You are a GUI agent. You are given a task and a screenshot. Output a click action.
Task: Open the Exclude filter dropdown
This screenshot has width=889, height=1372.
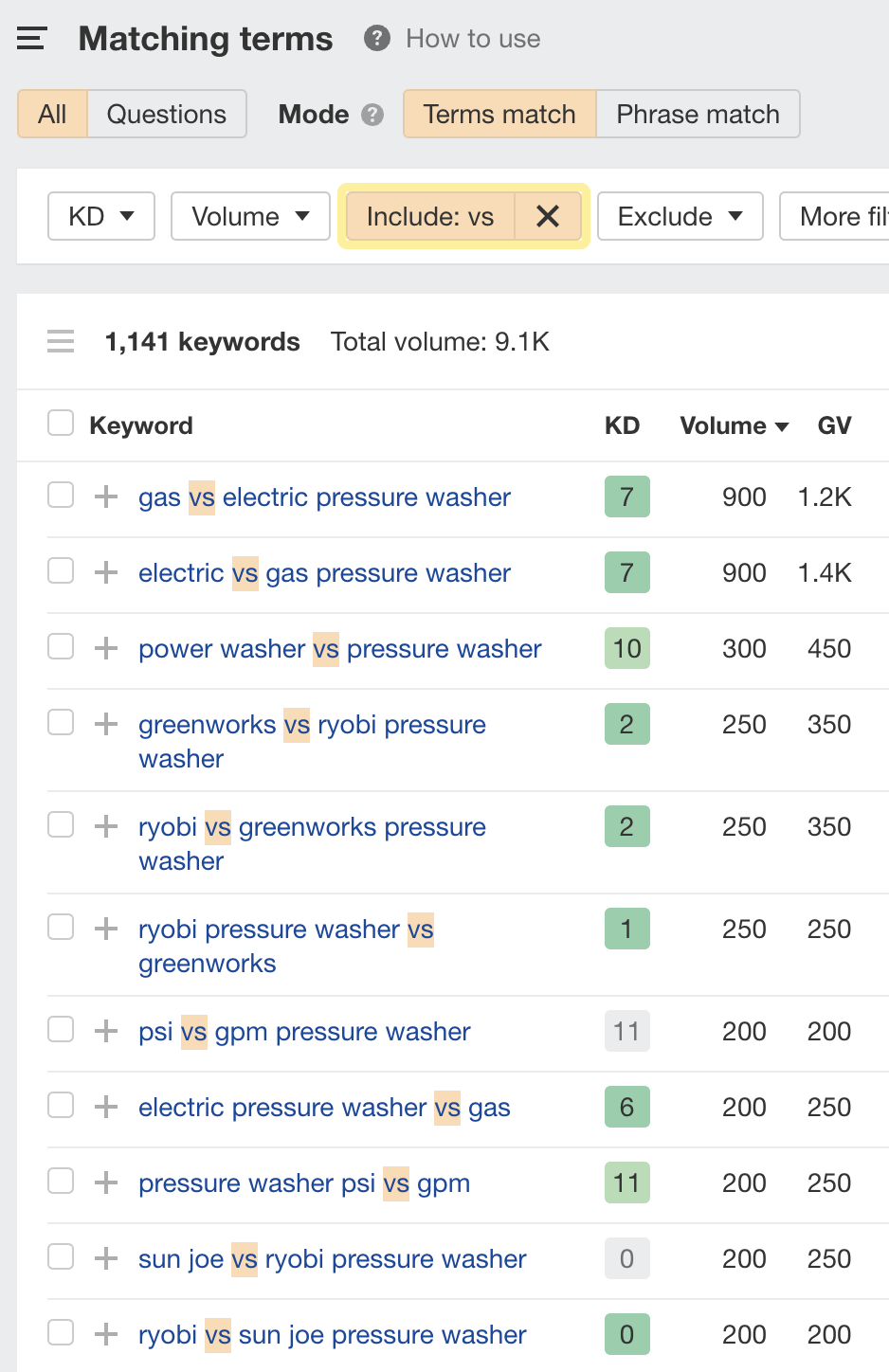(680, 216)
